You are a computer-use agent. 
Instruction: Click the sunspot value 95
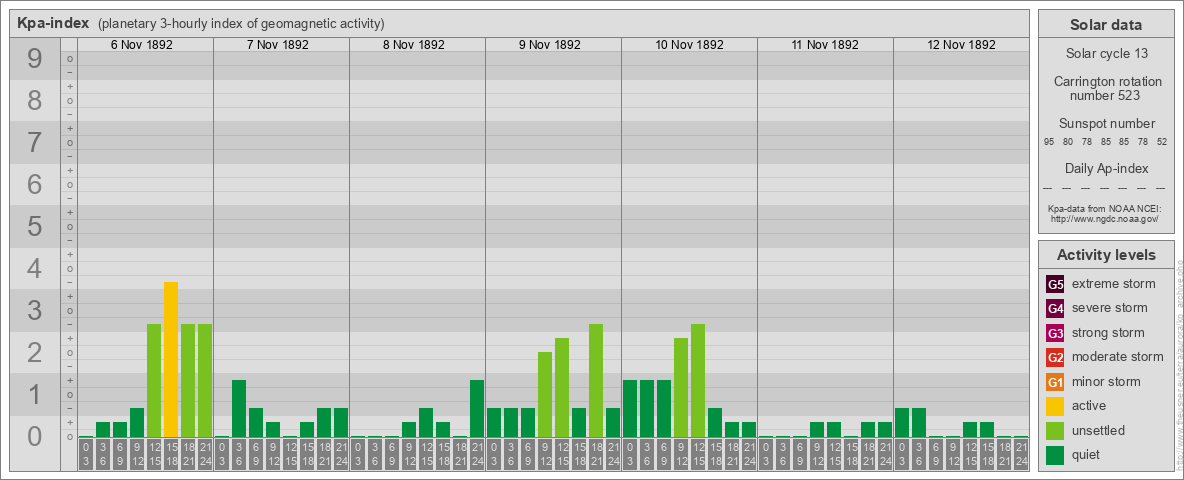(x=1049, y=142)
